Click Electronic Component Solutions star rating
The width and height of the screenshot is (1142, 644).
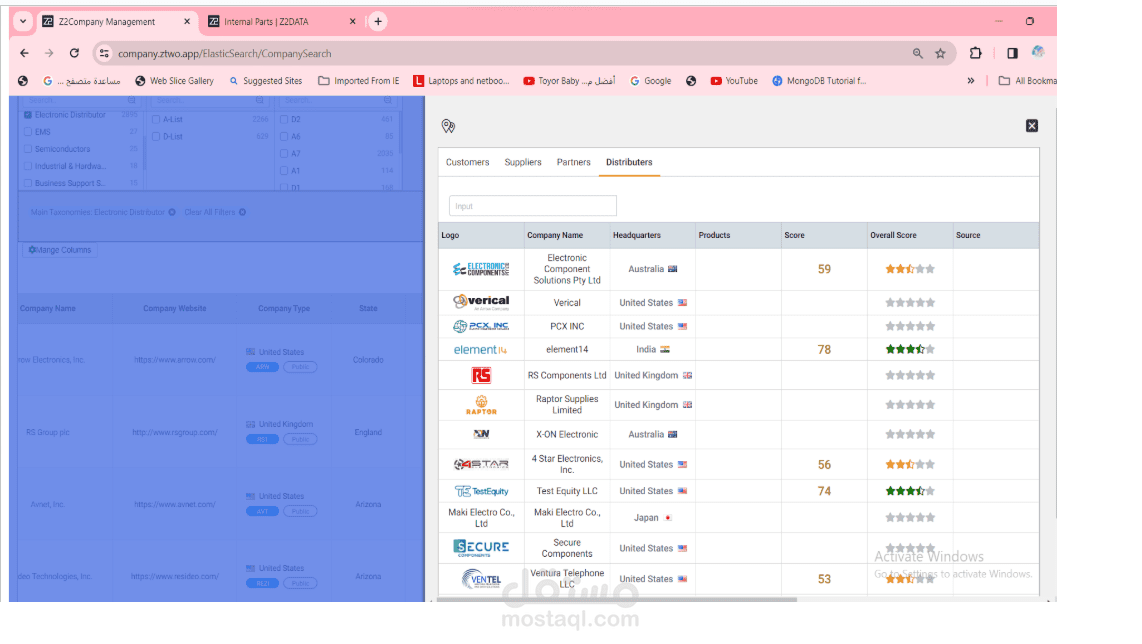click(x=910, y=270)
